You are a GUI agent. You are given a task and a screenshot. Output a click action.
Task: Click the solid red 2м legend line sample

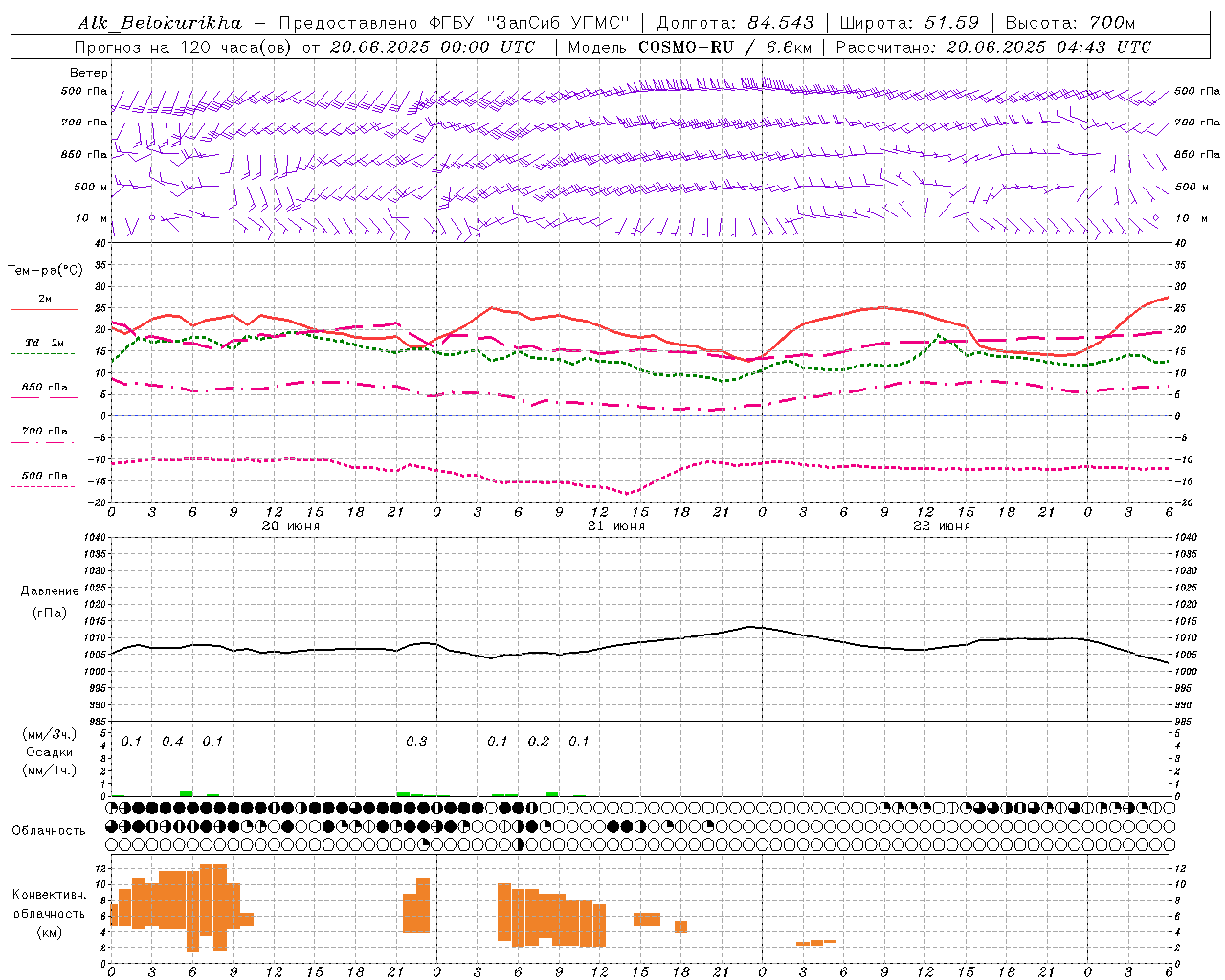click(44, 310)
